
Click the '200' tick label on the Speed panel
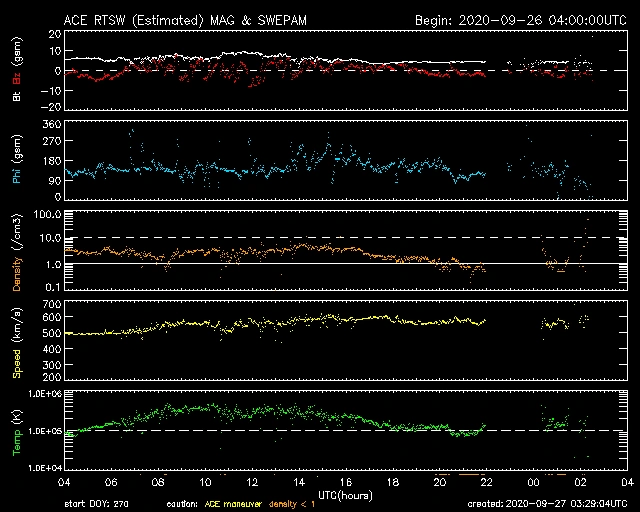pyautogui.click(x=52, y=377)
